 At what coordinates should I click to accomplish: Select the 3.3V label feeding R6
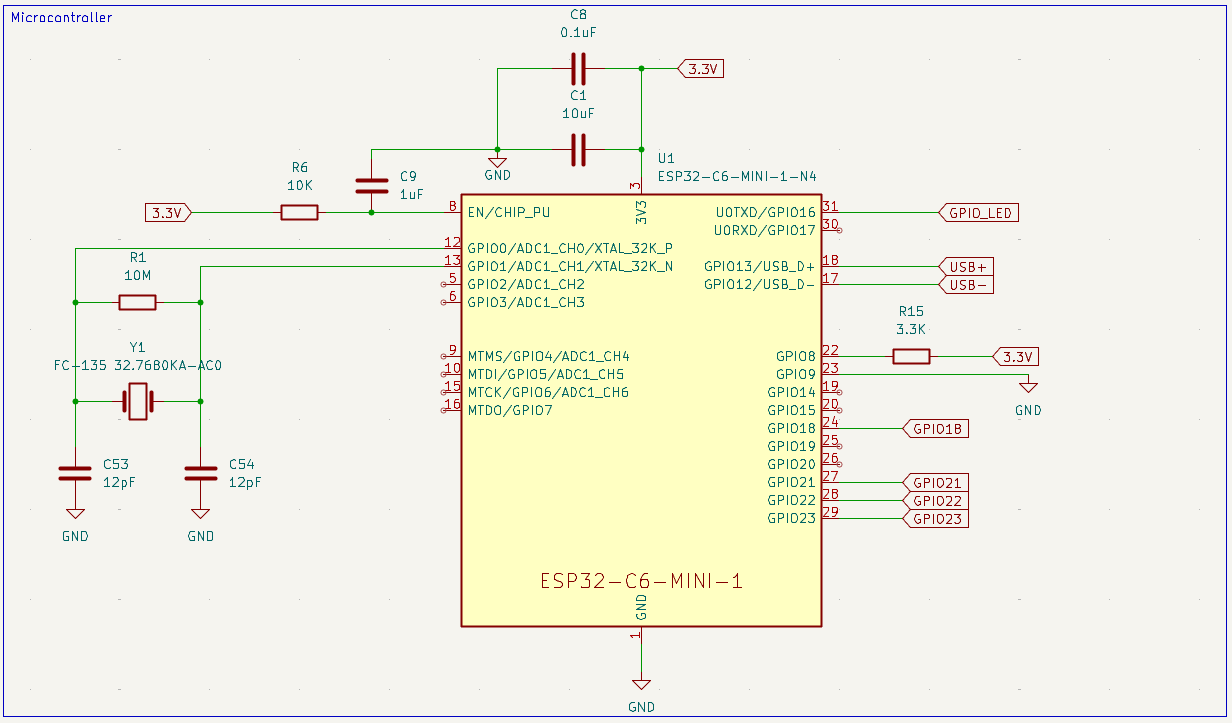168,212
